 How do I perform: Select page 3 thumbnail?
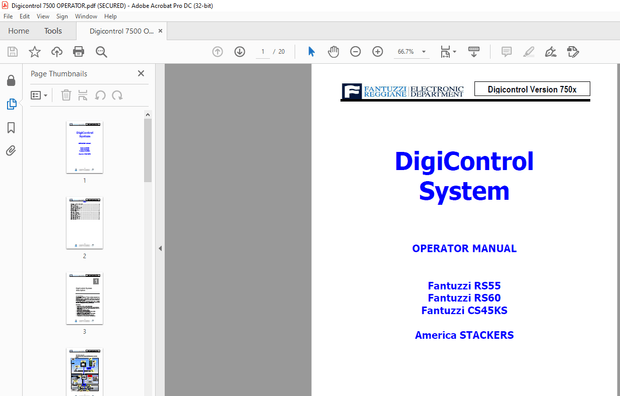pyautogui.click(x=84, y=298)
